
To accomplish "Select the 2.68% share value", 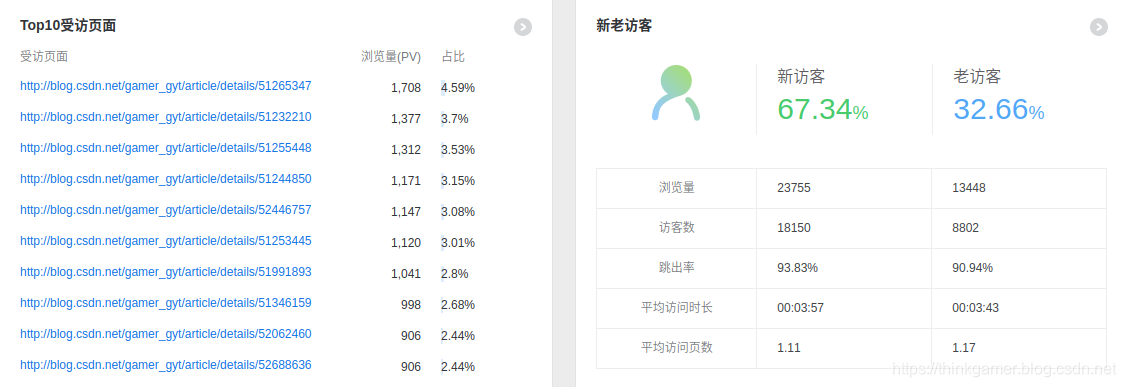I will [458, 304].
